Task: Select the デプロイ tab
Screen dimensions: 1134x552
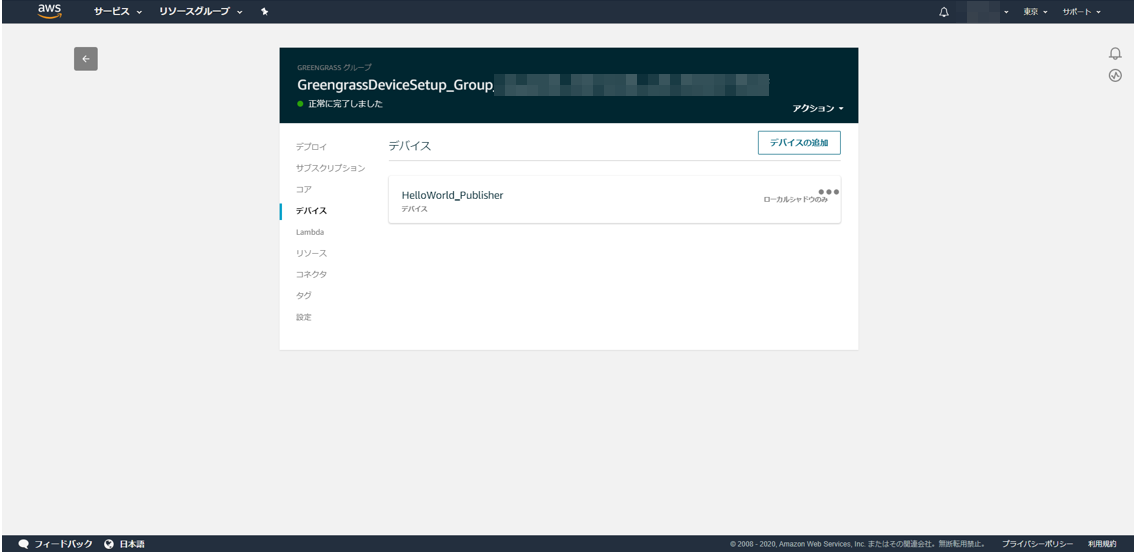Action: click(311, 147)
